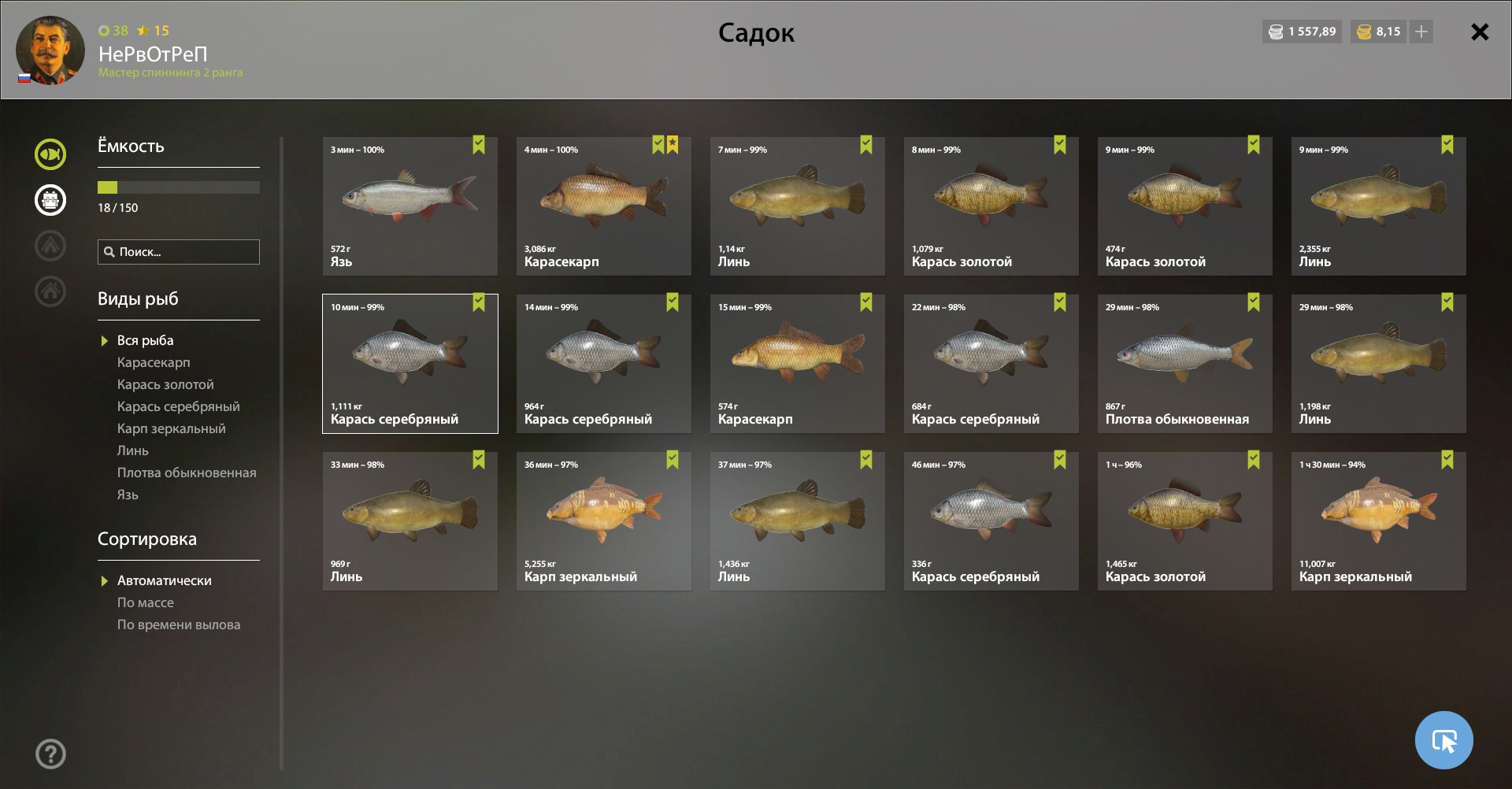Sort fish by По массе

(x=146, y=602)
